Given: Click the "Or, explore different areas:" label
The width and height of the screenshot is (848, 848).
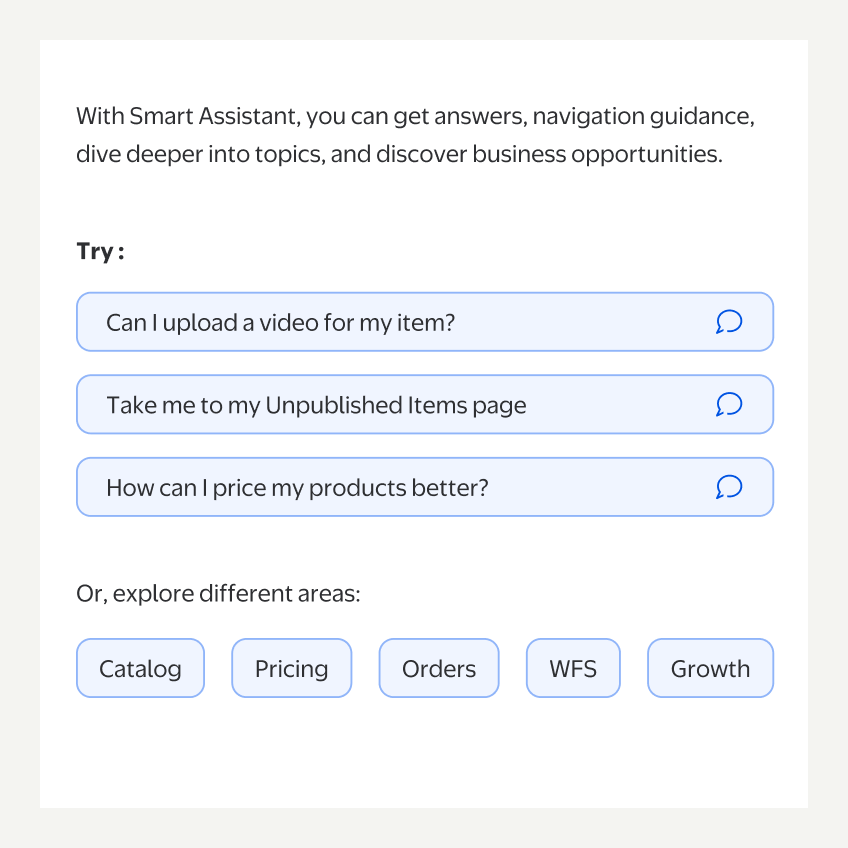Looking at the screenshot, I should (218, 594).
